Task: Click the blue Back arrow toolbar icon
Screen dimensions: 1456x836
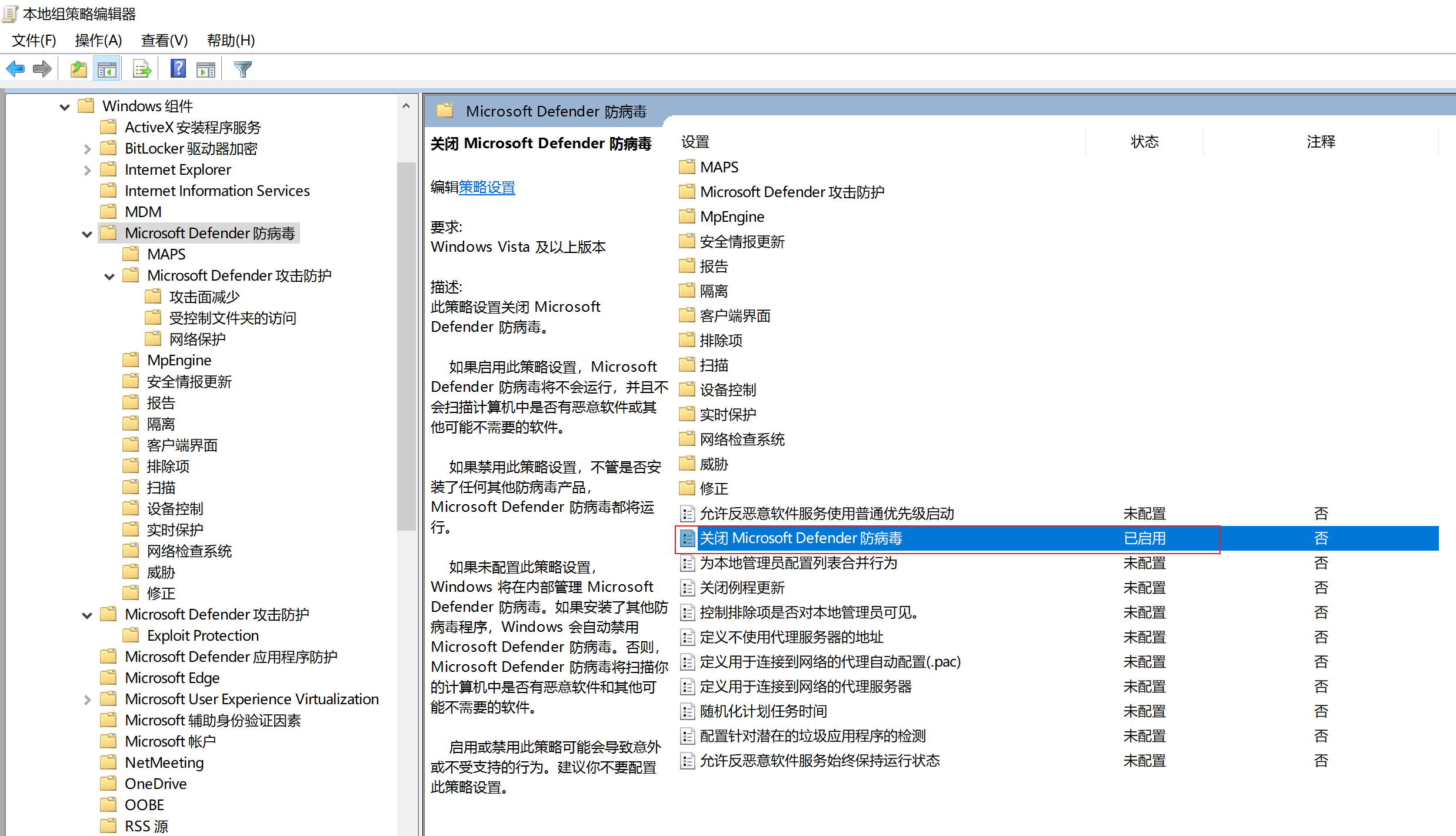Action: coord(15,69)
